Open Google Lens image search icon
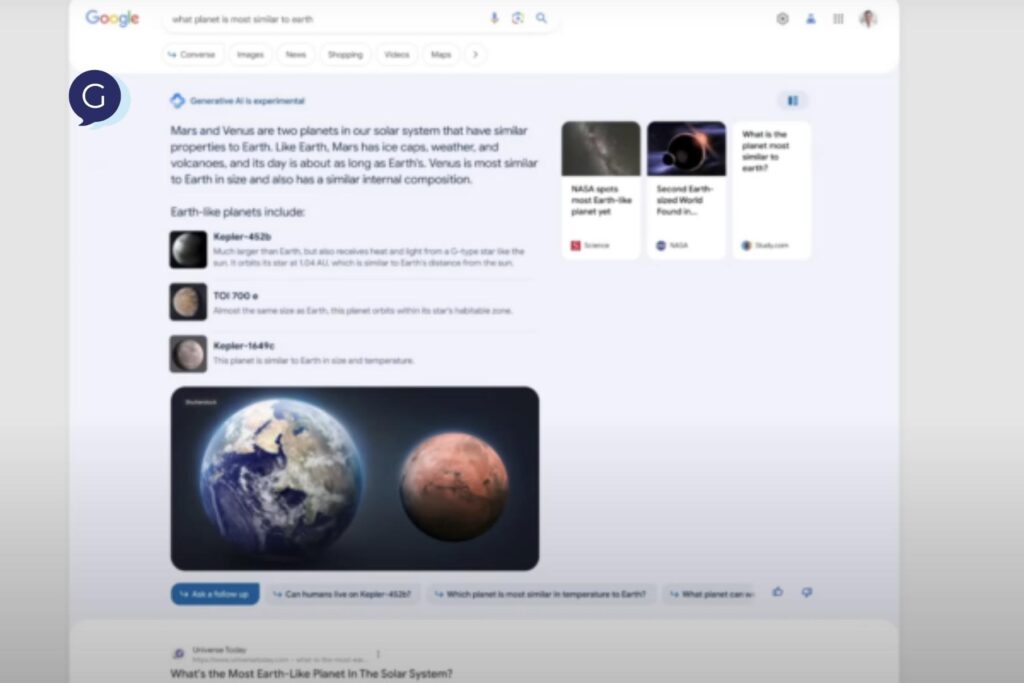1024x683 pixels. point(518,18)
